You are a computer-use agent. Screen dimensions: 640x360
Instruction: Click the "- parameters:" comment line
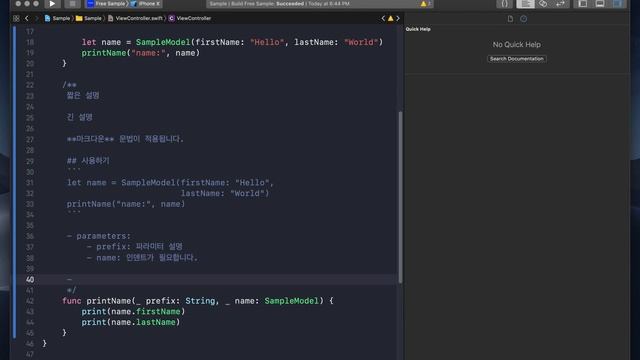99,236
